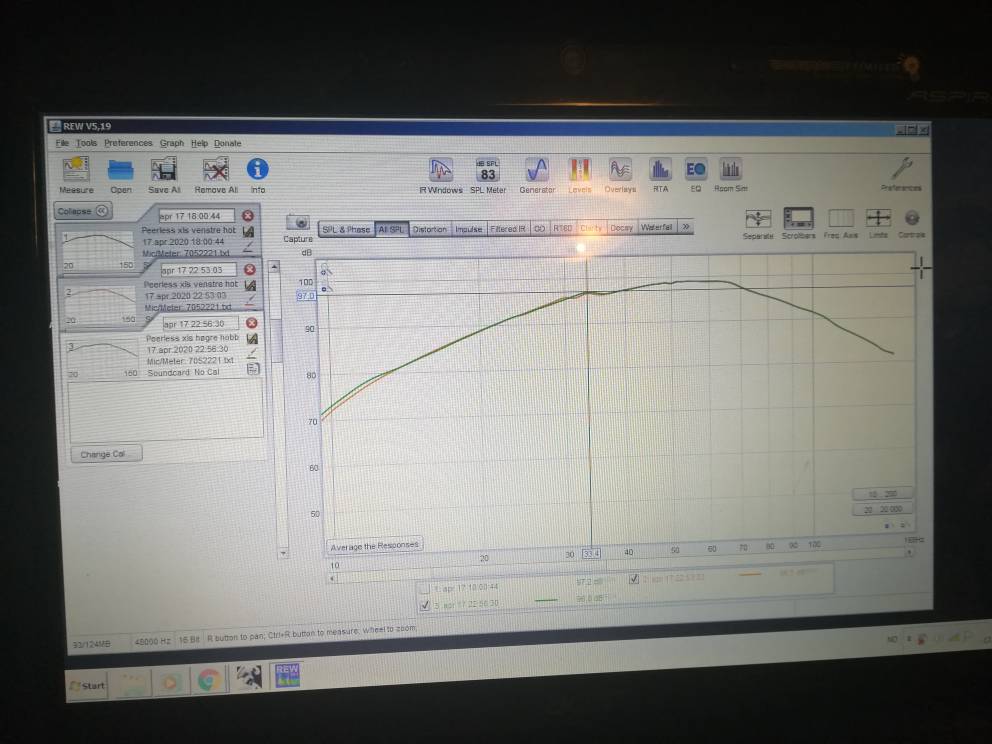Enable trace 1 apr 17 18:00:44 checkbox
The width and height of the screenshot is (992, 744).
(x=425, y=589)
